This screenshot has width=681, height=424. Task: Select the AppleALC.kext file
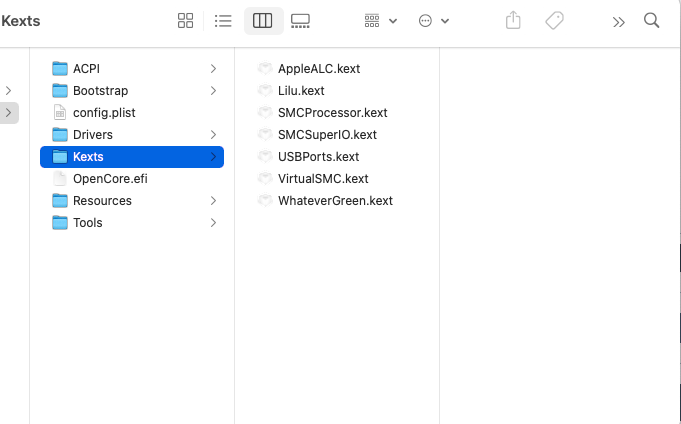[x=318, y=69]
